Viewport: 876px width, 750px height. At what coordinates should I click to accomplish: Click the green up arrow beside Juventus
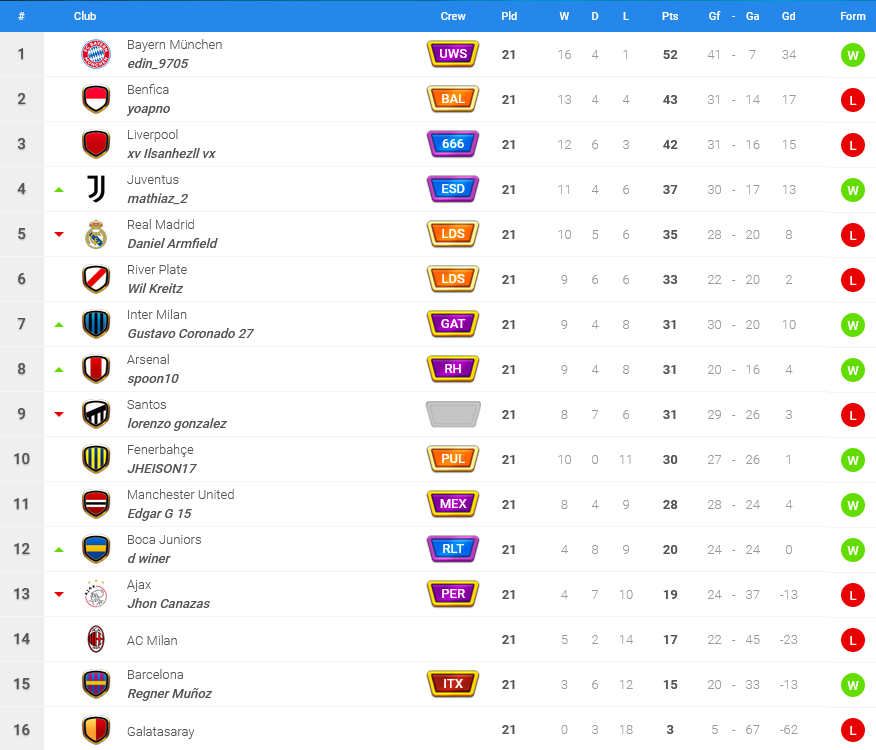59,190
